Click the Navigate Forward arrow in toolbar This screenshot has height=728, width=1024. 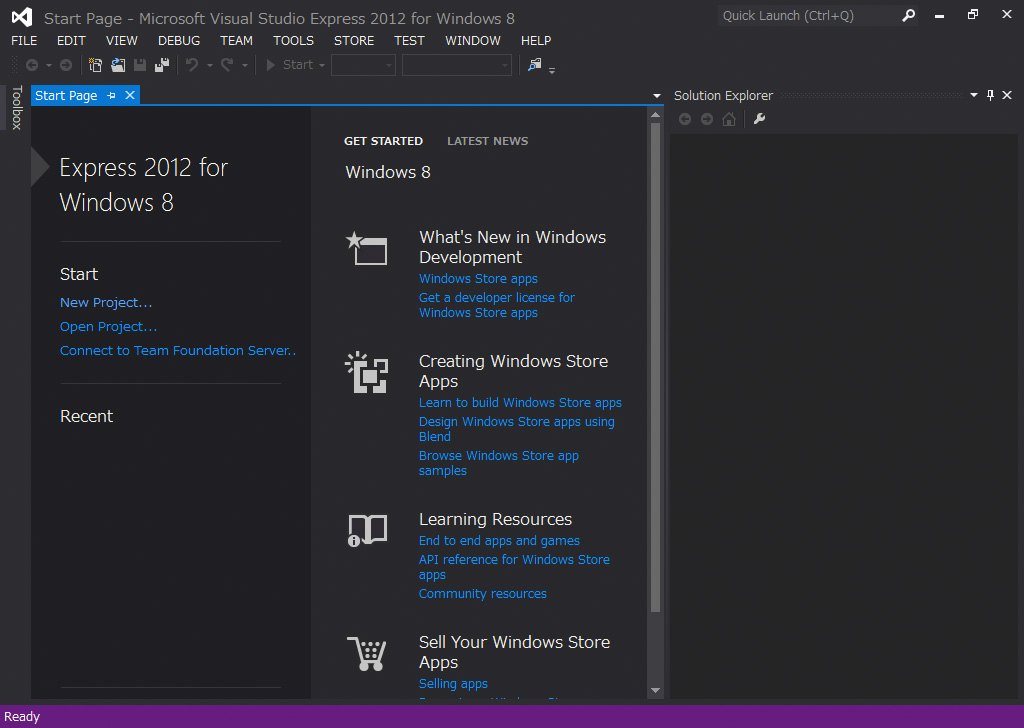point(66,65)
